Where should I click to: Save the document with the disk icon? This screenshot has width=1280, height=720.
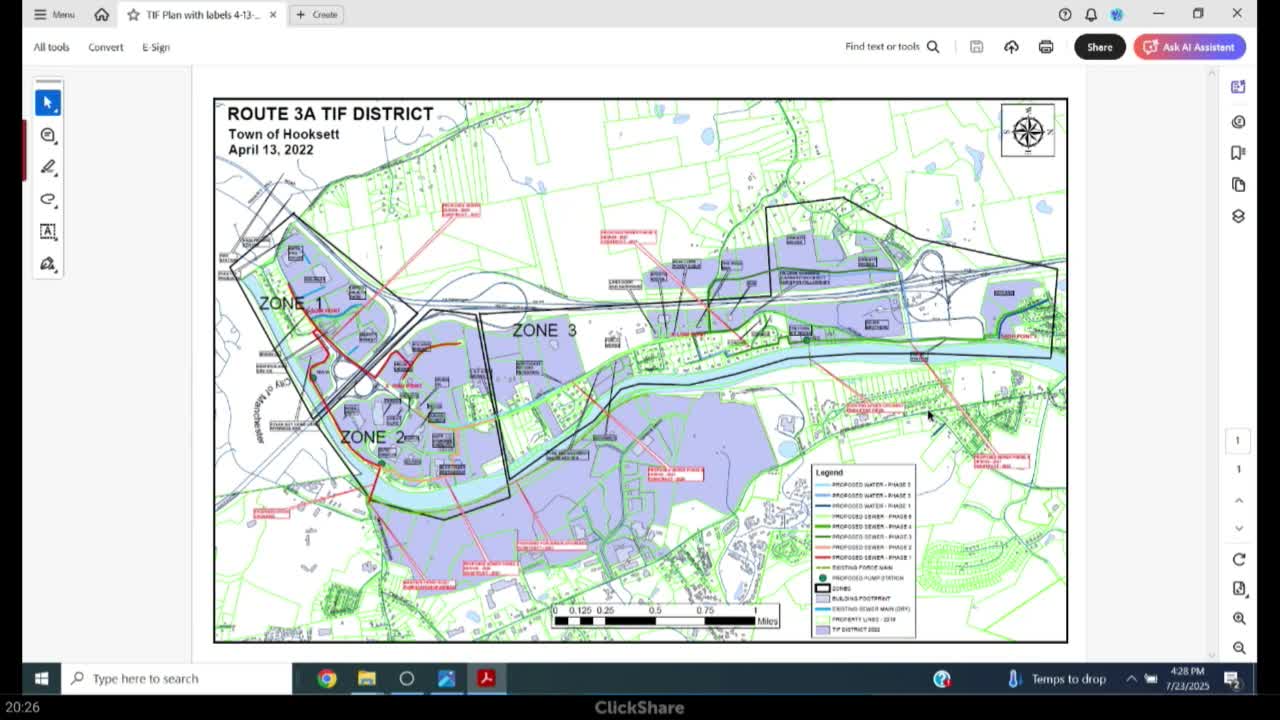point(976,47)
